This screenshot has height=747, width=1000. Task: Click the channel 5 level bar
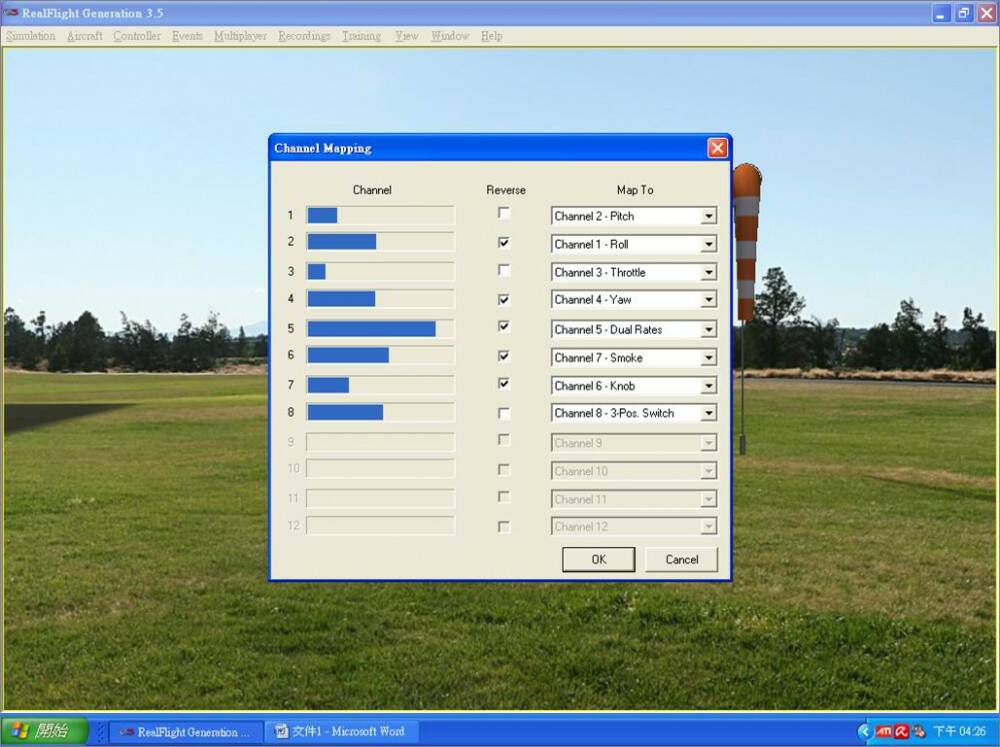[380, 329]
